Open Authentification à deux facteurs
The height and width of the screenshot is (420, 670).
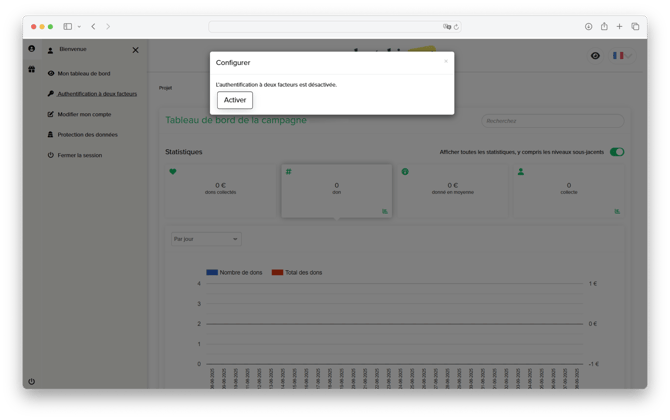click(x=97, y=94)
